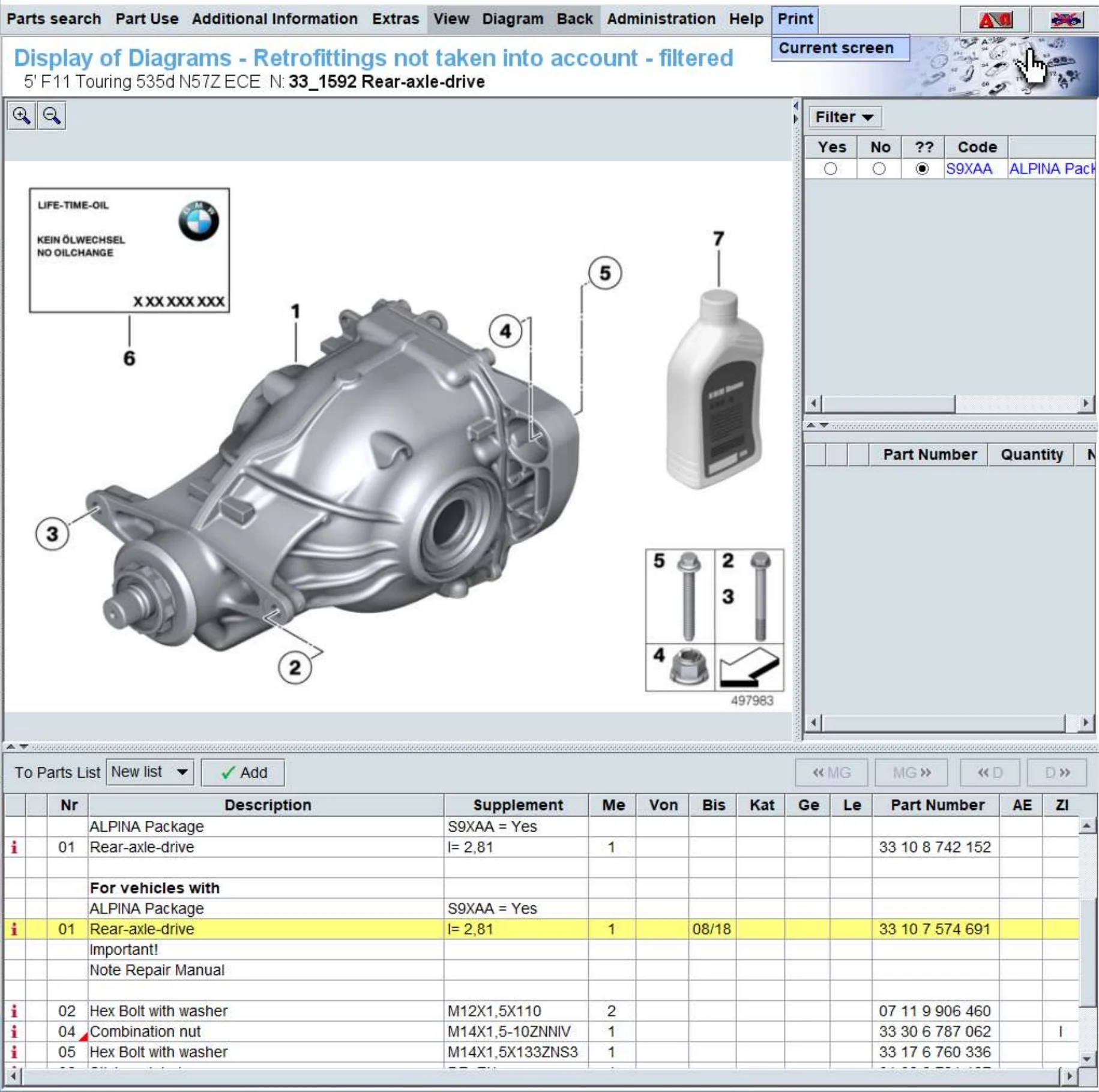The image size is (1099, 1092).
Task: Click the Life-Time-Oil label image
Action: pyautogui.click(x=129, y=250)
